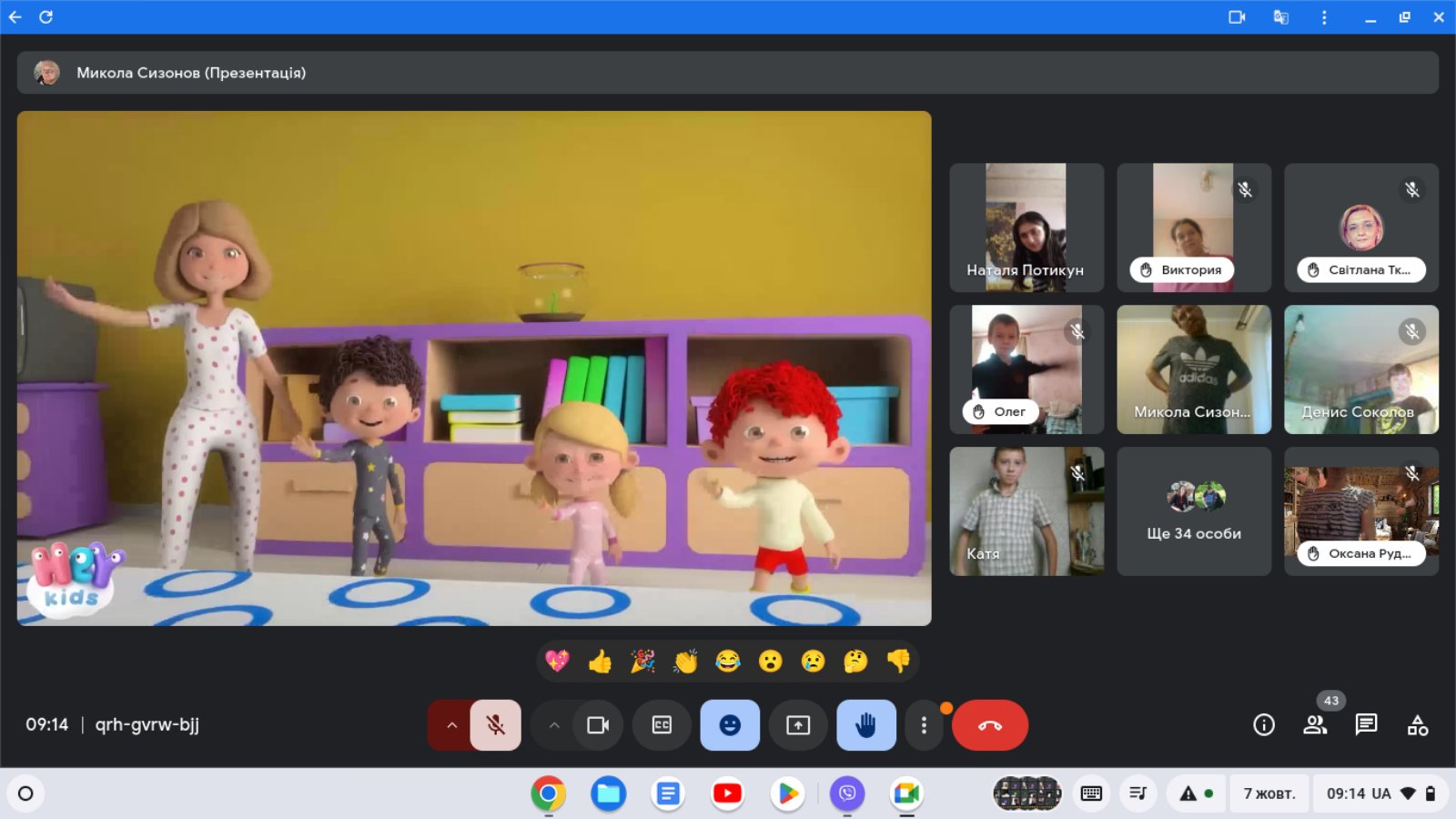Send a surprised face reaction
1456x819 pixels.
tap(771, 661)
